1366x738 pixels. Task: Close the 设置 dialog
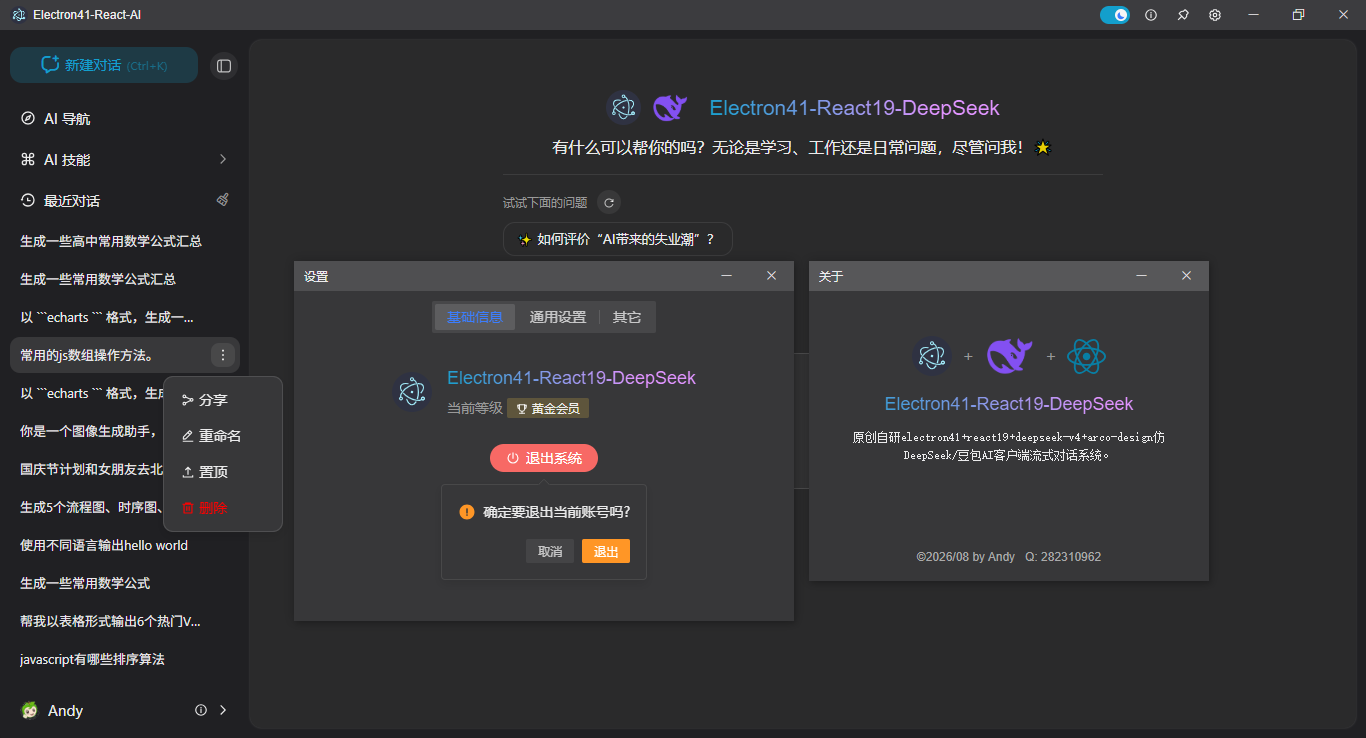click(x=771, y=276)
